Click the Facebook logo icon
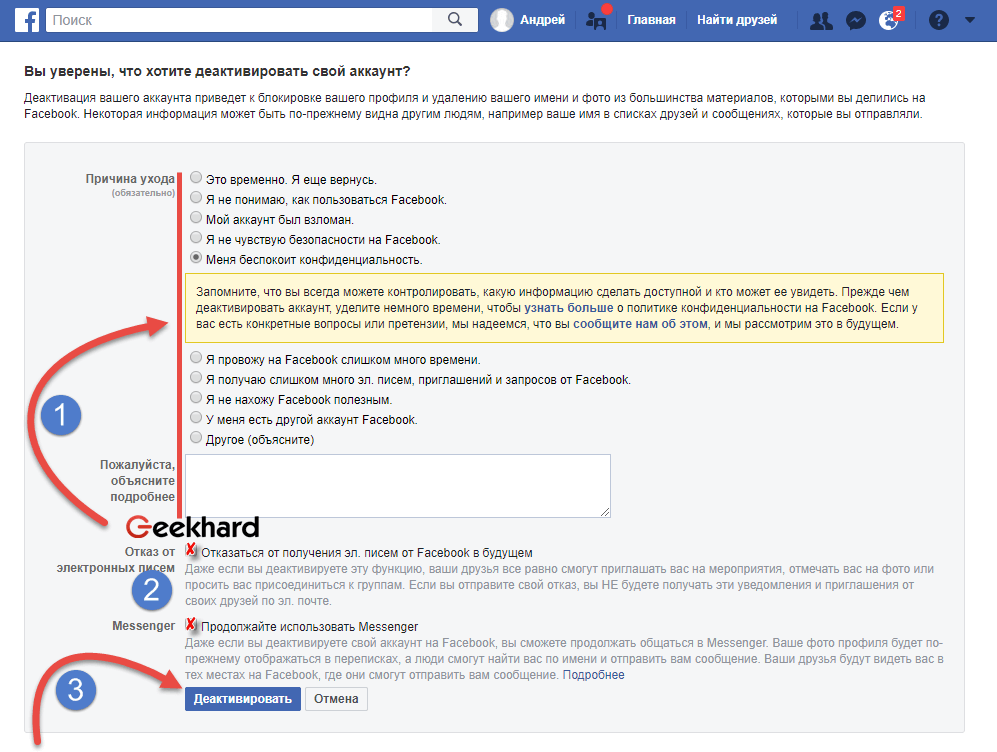This screenshot has width=997, height=752. point(25,20)
